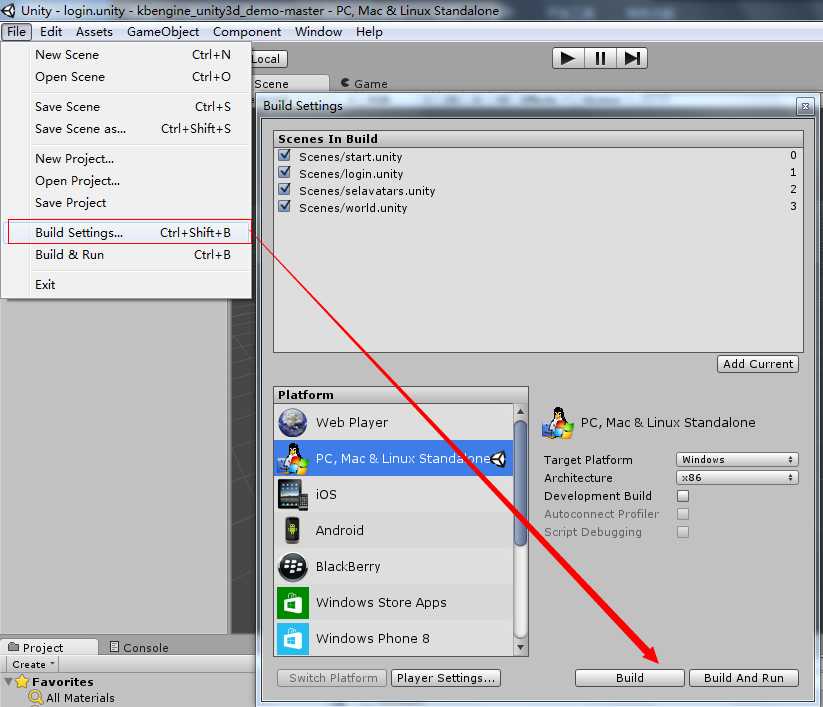The height and width of the screenshot is (707, 823).
Task: Click the platform header icon beside PC, Mac & Linux Standalone title
Action: click(x=557, y=423)
